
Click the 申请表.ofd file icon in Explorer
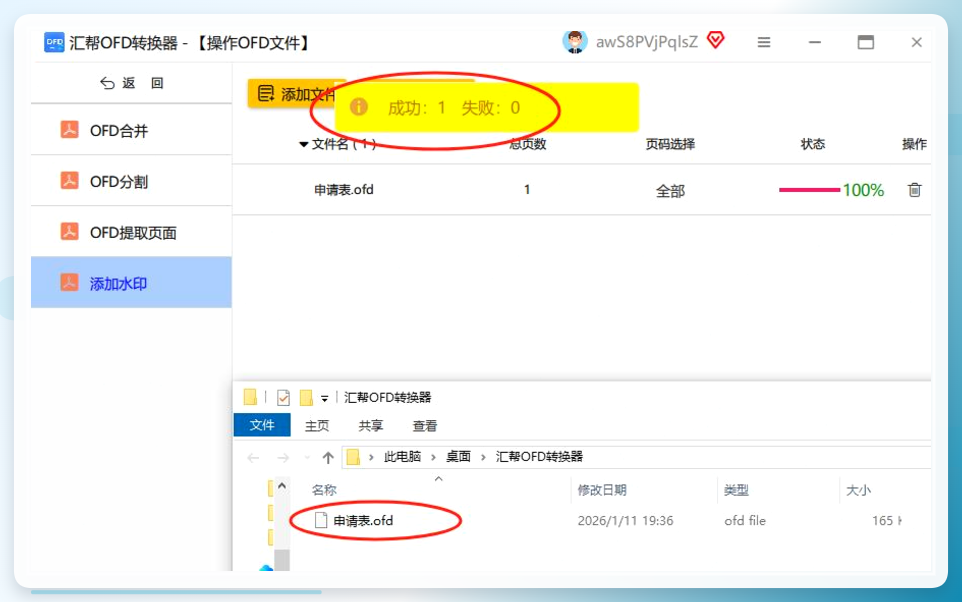(320, 520)
